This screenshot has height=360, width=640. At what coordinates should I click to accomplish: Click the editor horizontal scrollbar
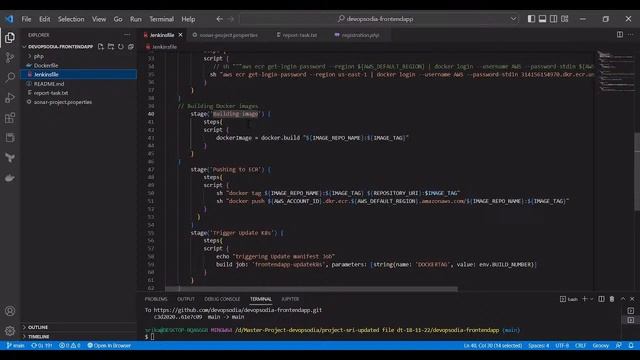click(311, 289)
